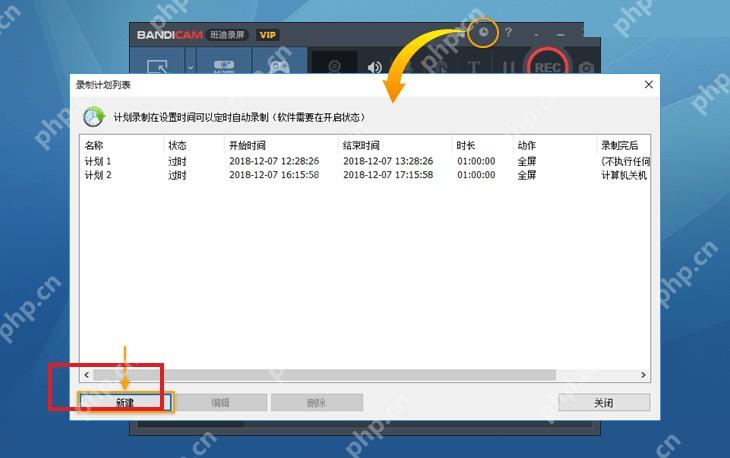Image resolution: width=730 pixels, height=458 pixels.
Task: Click the horizontal scrollbar right arrow
Action: click(643, 375)
